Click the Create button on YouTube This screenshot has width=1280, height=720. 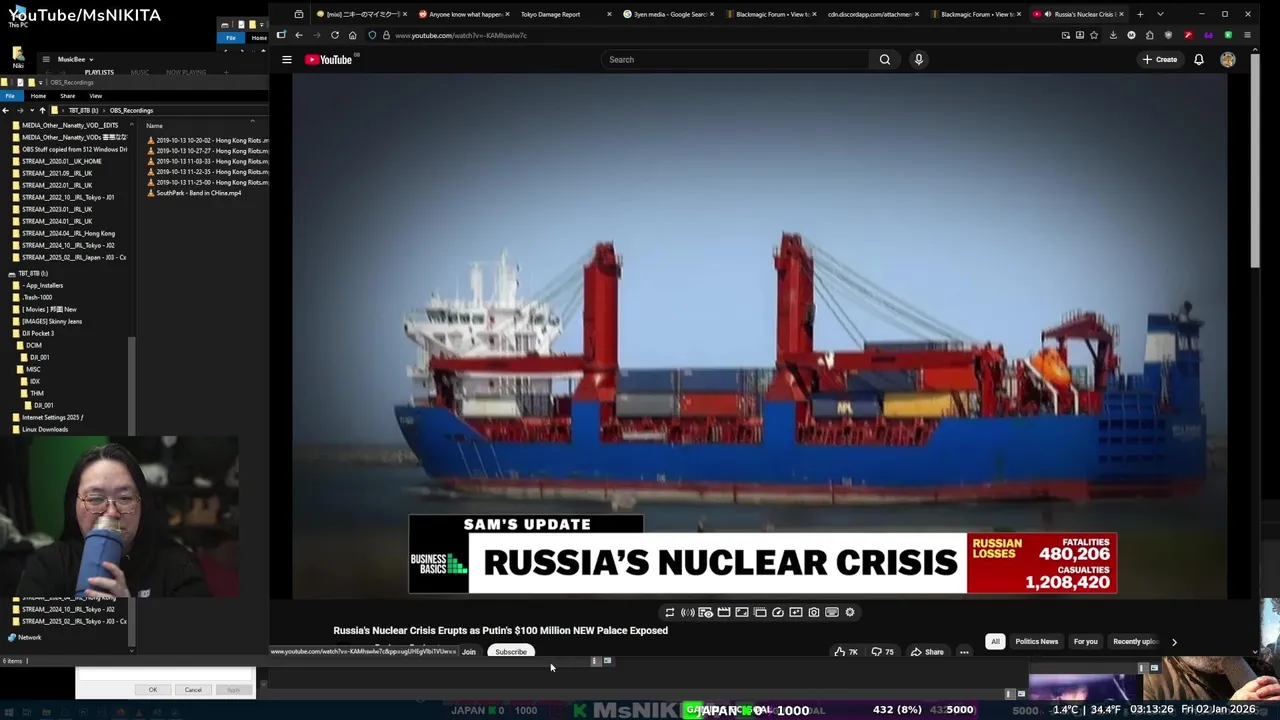1160,60
